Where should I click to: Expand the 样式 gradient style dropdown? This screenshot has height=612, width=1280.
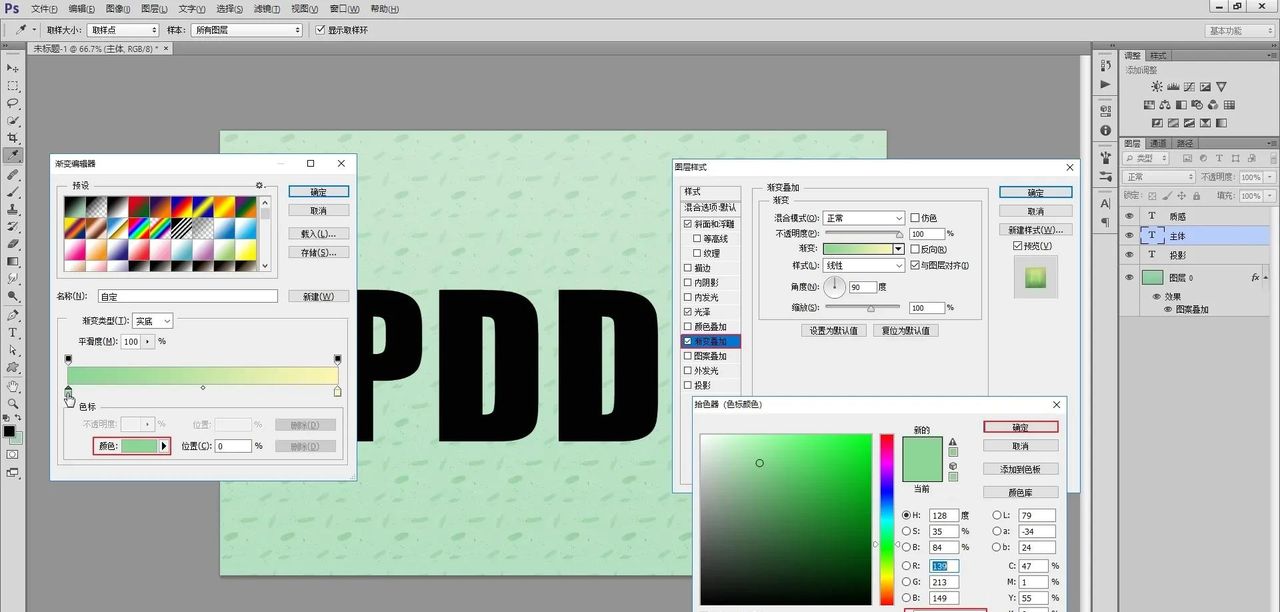pyautogui.click(x=864, y=266)
